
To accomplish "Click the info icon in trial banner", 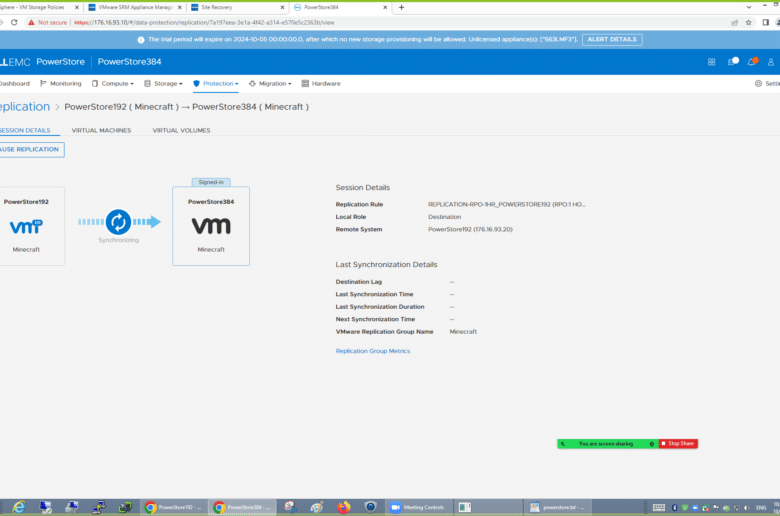I will pyautogui.click(x=141, y=40).
